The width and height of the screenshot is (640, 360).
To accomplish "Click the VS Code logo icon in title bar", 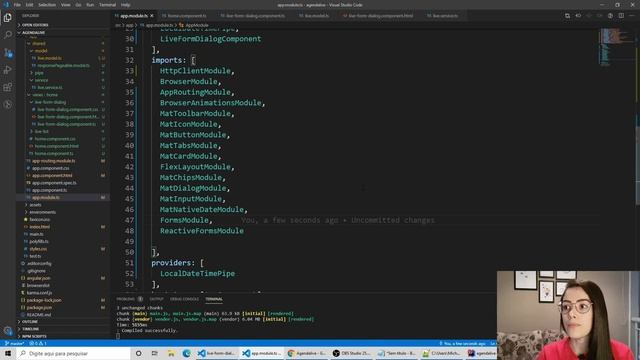I will 6,5.
